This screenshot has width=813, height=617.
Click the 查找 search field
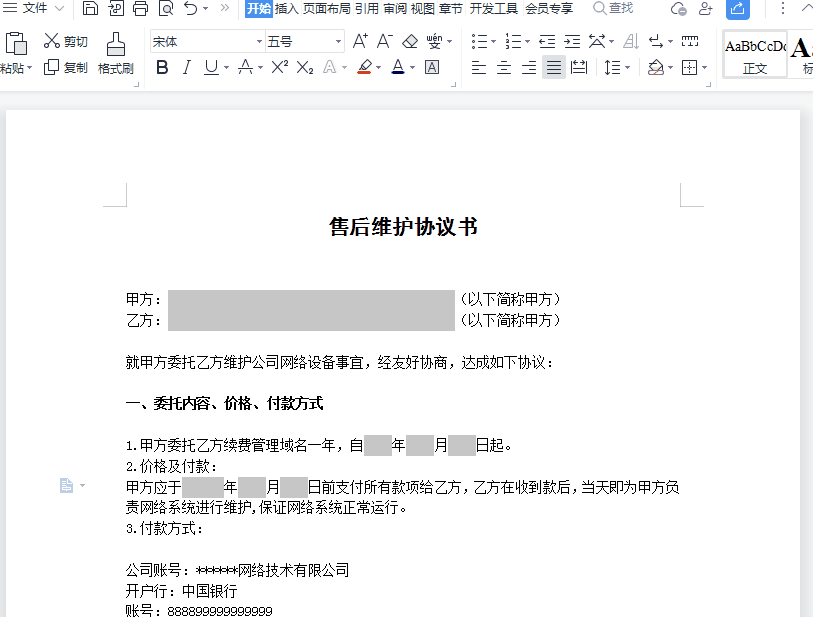coord(614,8)
